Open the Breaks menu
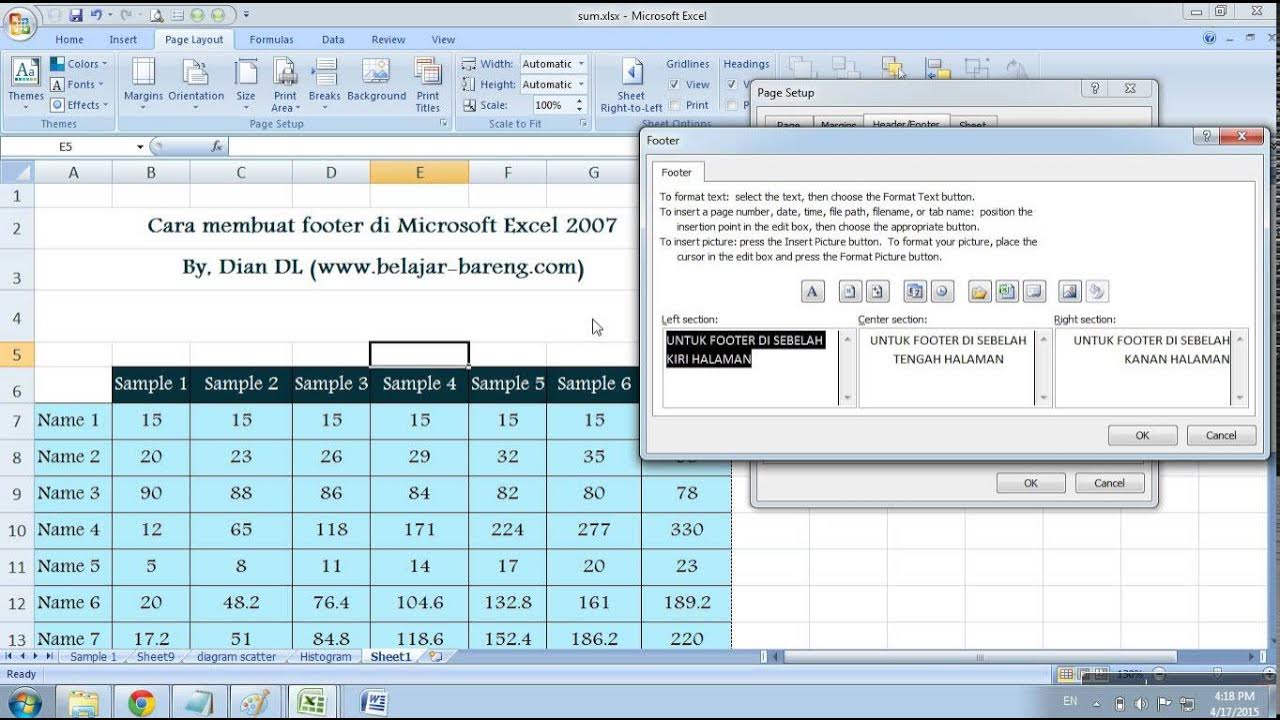Image resolution: width=1280 pixels, height=720 pixels. pos(324,85)
